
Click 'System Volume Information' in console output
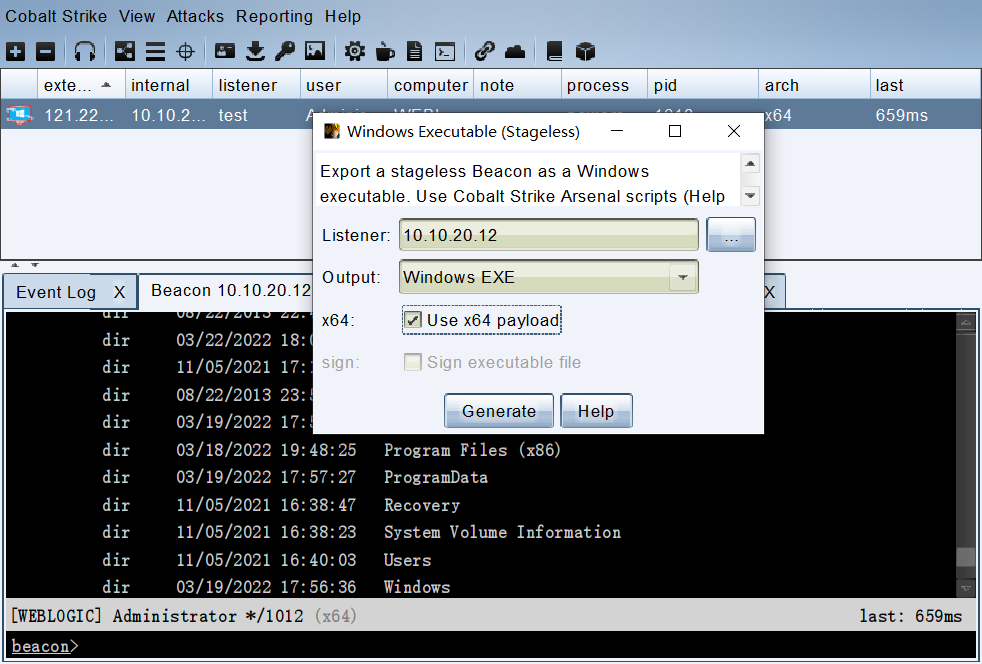click(x=502, y=532)
